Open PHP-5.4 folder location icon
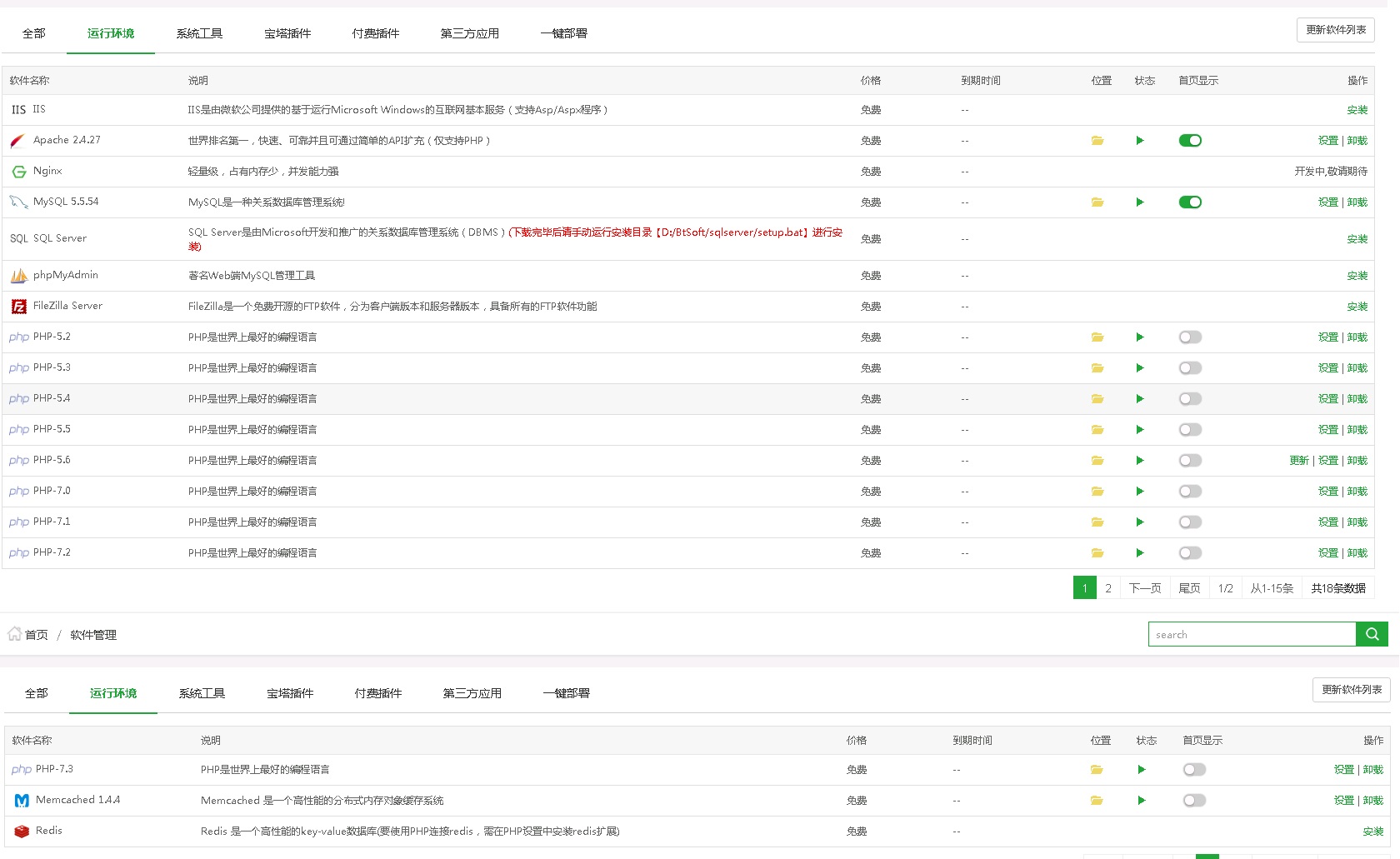 (1097, 399)
